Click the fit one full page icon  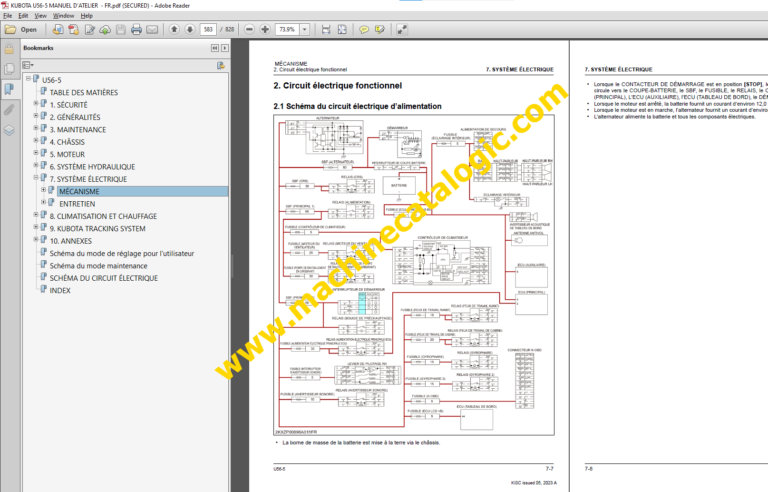pos(342,29)
